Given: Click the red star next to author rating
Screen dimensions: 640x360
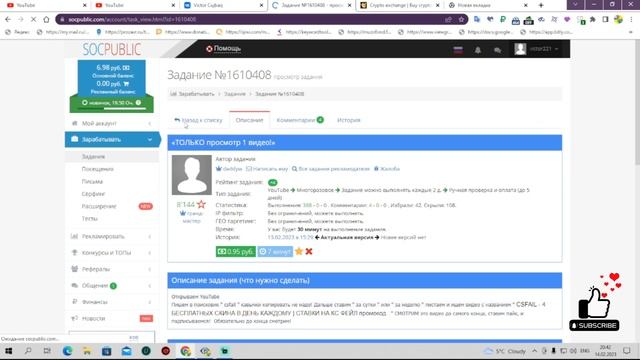Looking at the screenshot, I should [x=201, y=204].
